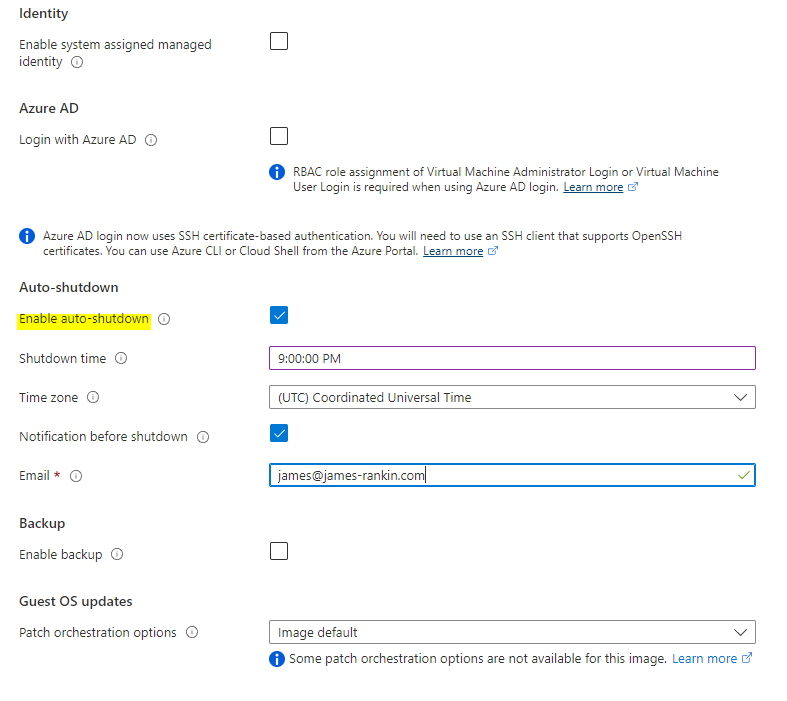Click info icon beside Enable backup
Viewport: 787px width, 701px height.
[117, 554]
